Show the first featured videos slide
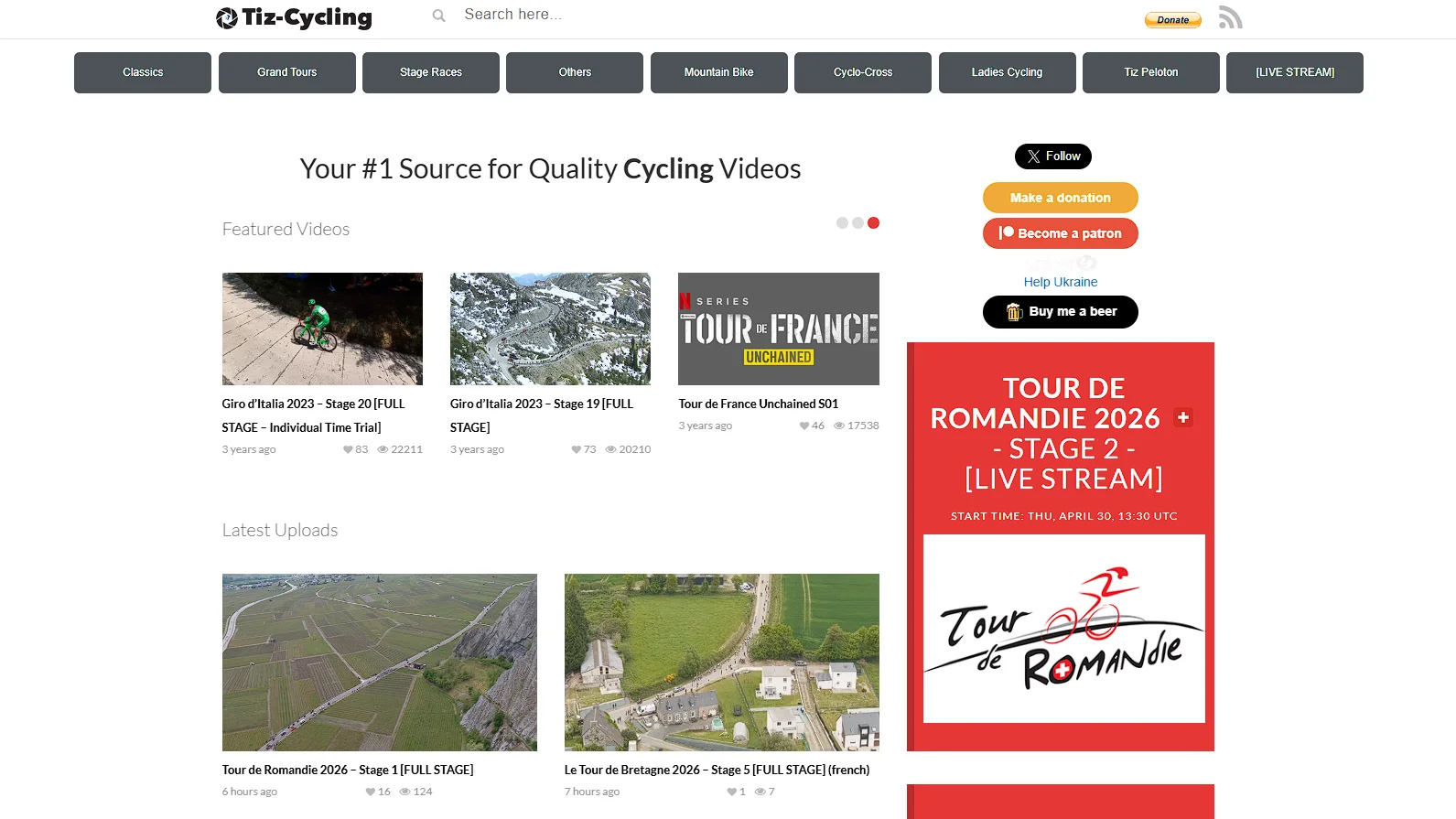Screen dimensions: 1456x819 coord(842,223)
